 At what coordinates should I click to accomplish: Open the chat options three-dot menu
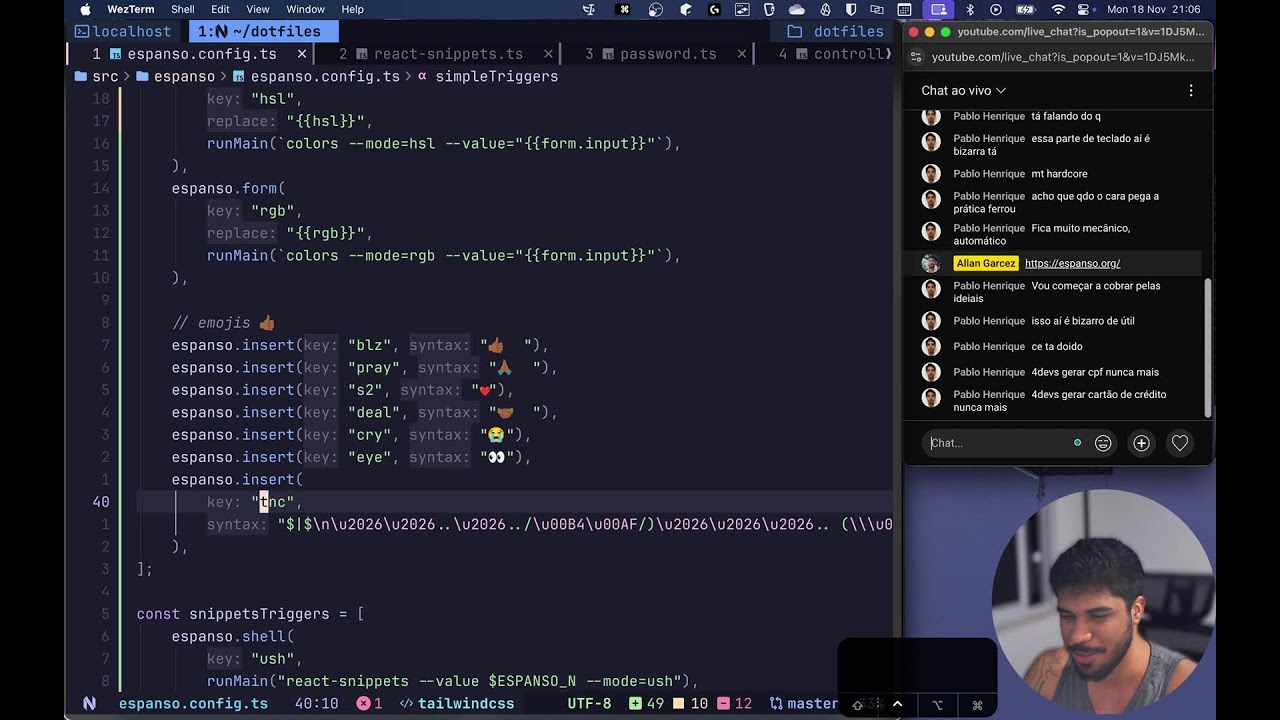click(x=1190, y=90)
